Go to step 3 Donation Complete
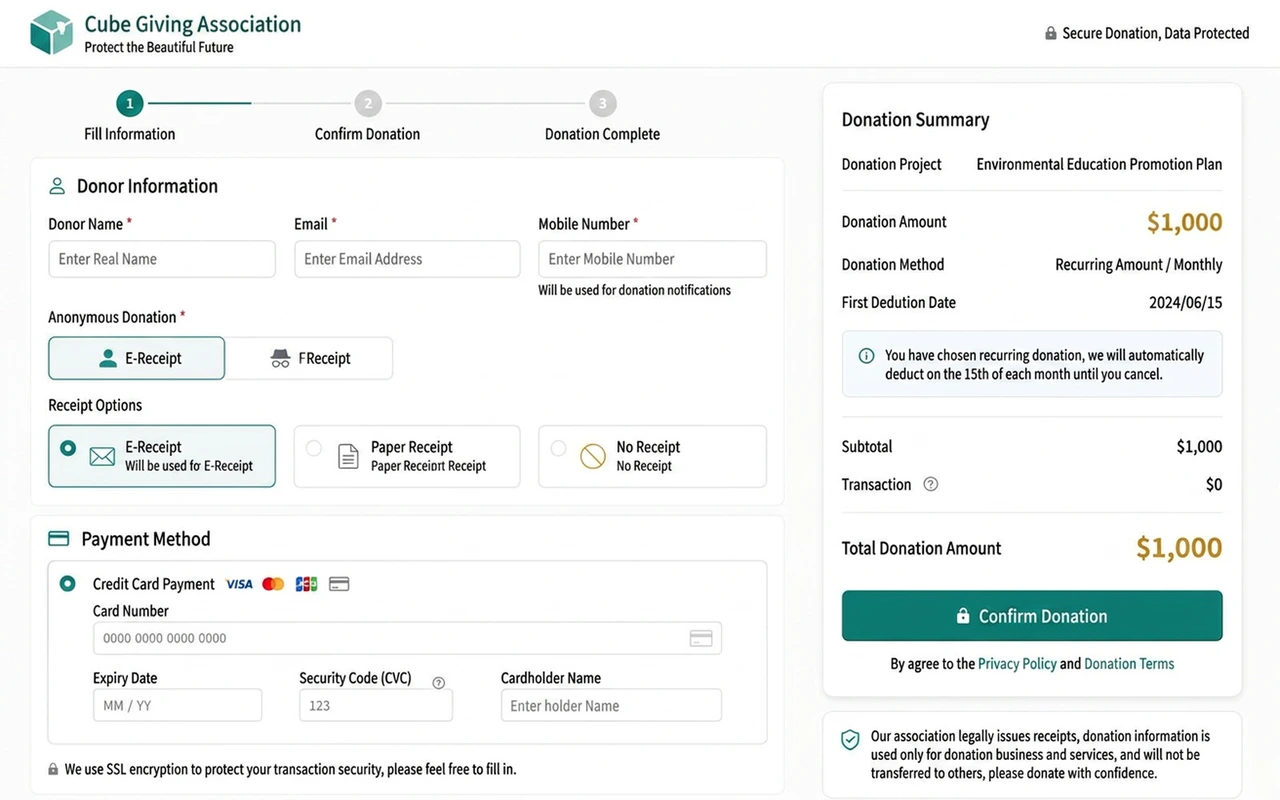 click(x=602, y=103)
